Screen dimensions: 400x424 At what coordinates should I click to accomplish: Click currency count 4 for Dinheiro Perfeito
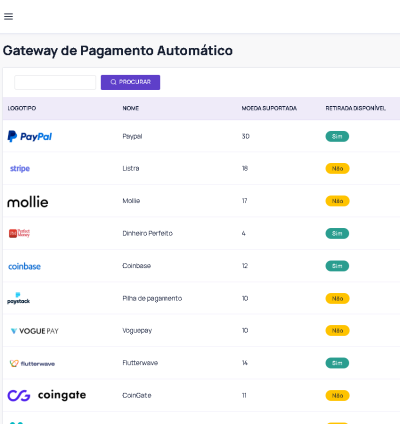coord(244,233)
